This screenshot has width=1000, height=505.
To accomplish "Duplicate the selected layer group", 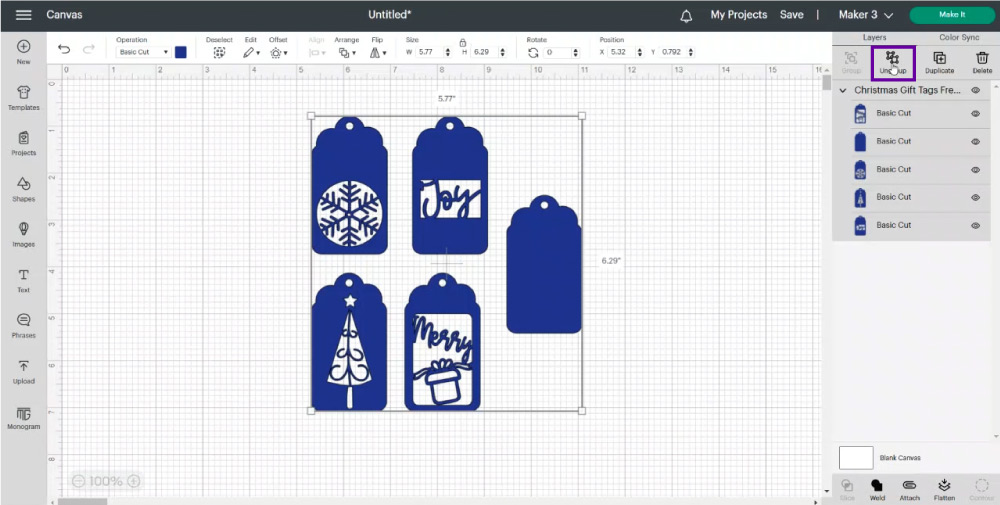I will [x=939, y=62].
